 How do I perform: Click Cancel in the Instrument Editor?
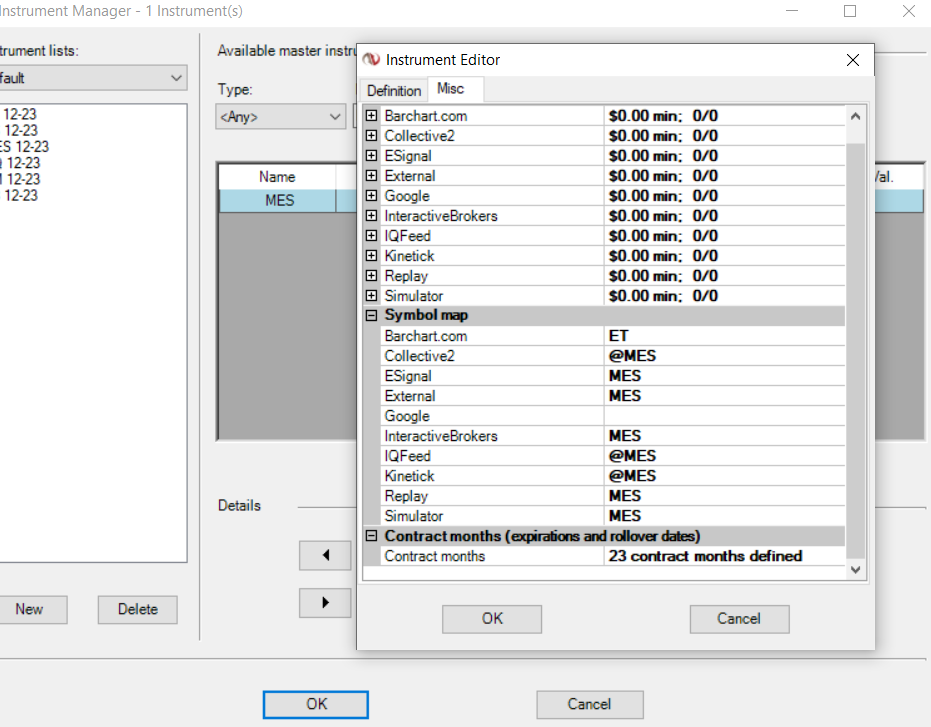(x=739, y=619)
